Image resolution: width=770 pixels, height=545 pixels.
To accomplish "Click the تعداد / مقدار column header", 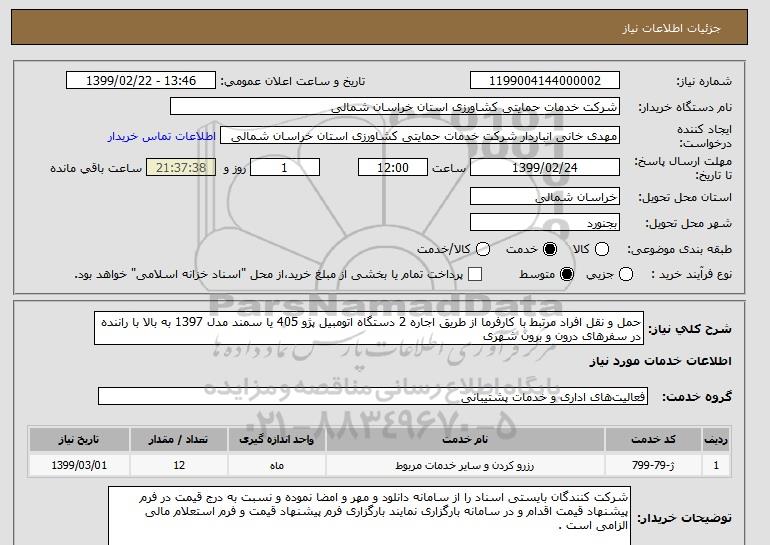I will [x=179, y=439].
